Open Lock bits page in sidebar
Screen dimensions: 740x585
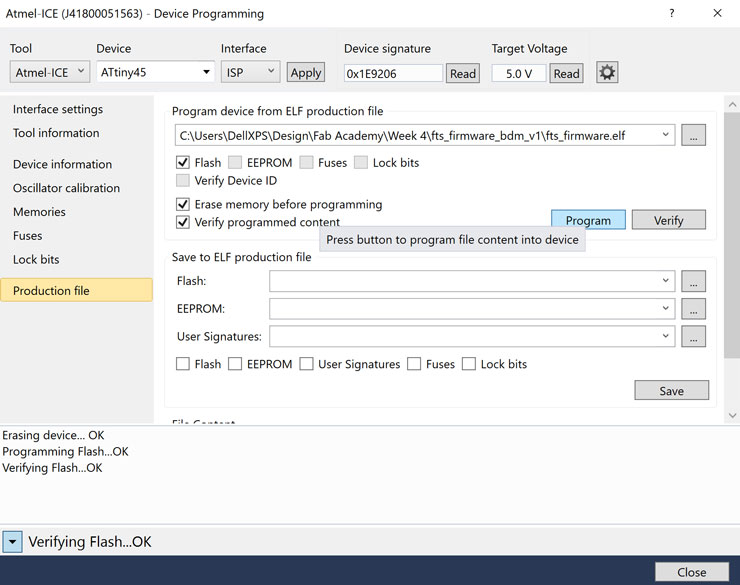point(36,259)
